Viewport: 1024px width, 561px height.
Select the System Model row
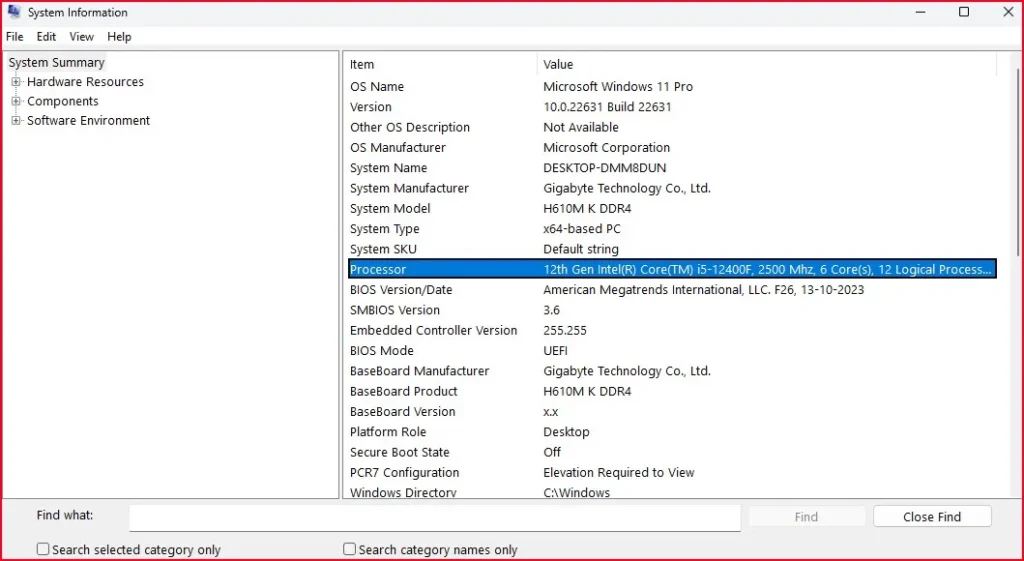[673, 208]
